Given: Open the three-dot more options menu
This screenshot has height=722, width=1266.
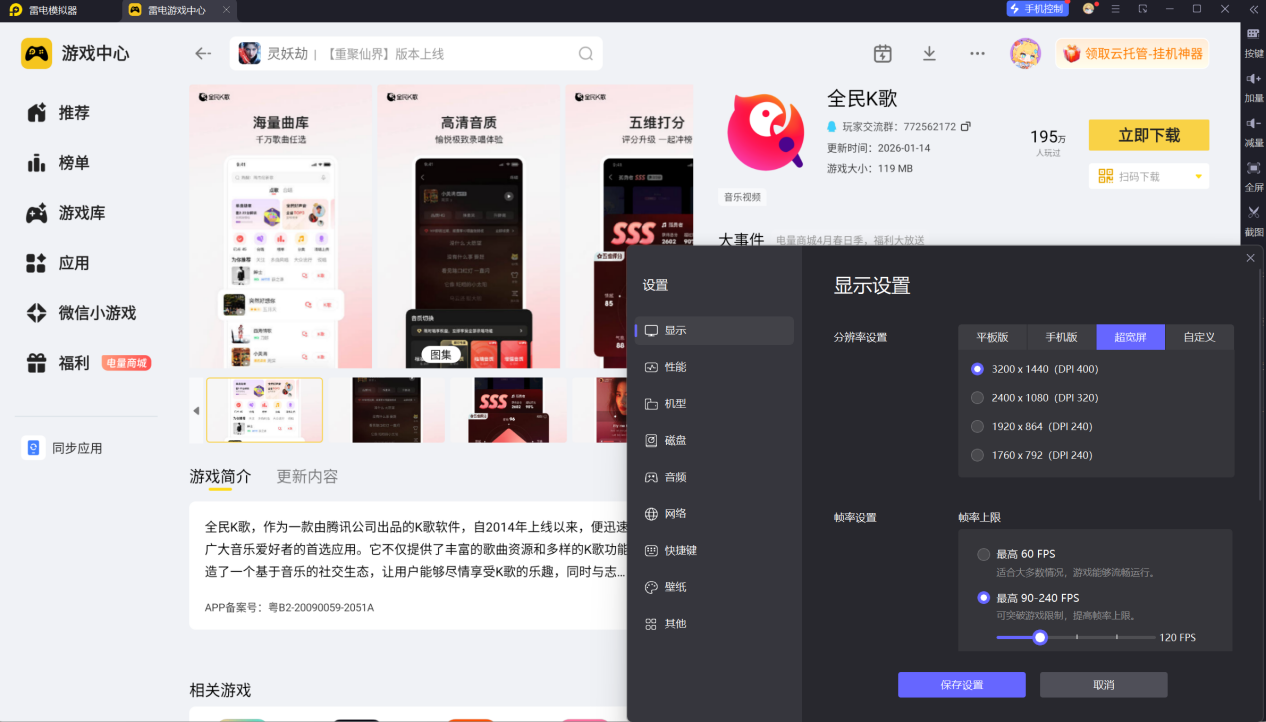Looking at the screenshot, I should point(977,54).
